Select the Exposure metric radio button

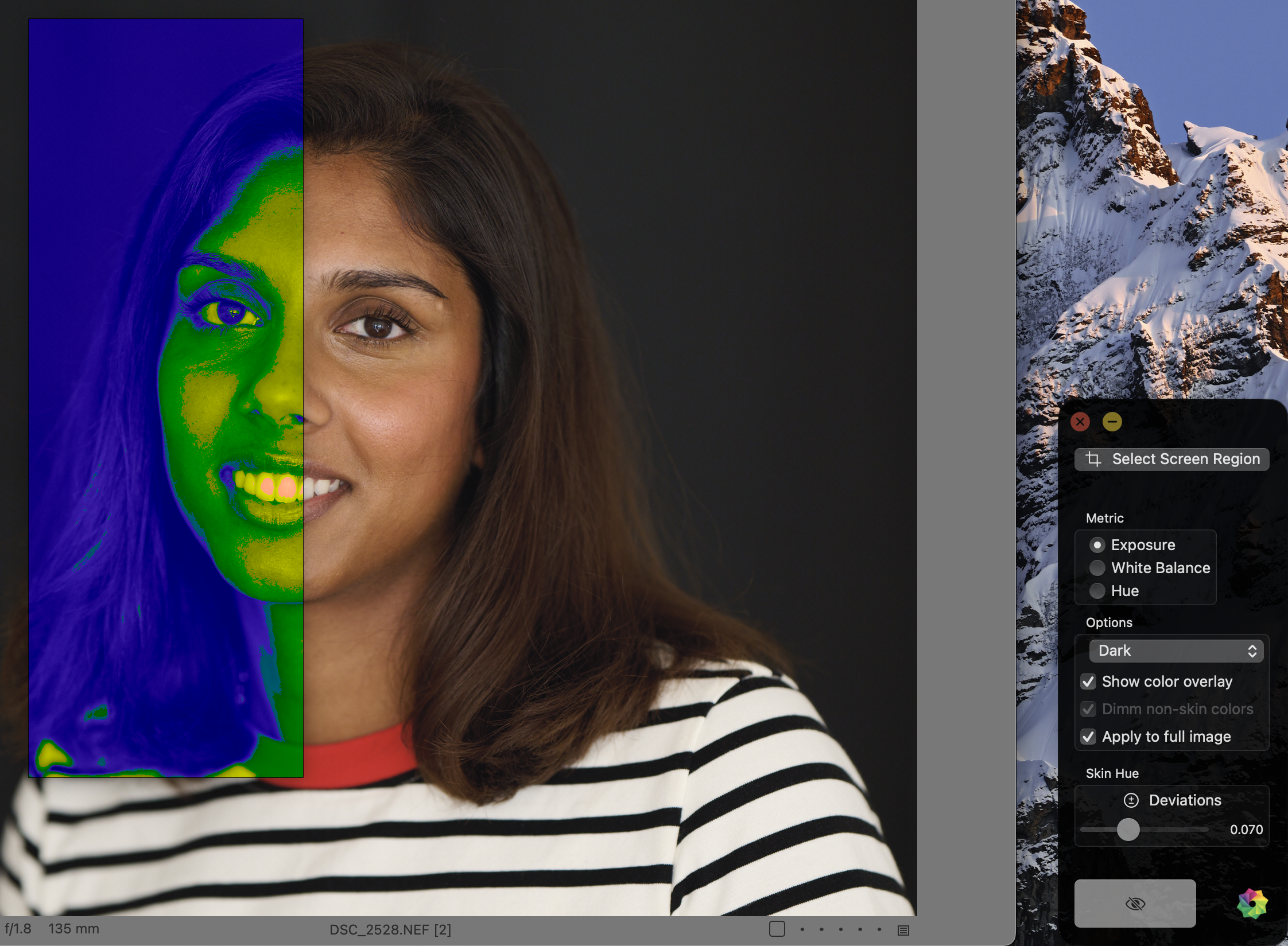coord(1097,545)
